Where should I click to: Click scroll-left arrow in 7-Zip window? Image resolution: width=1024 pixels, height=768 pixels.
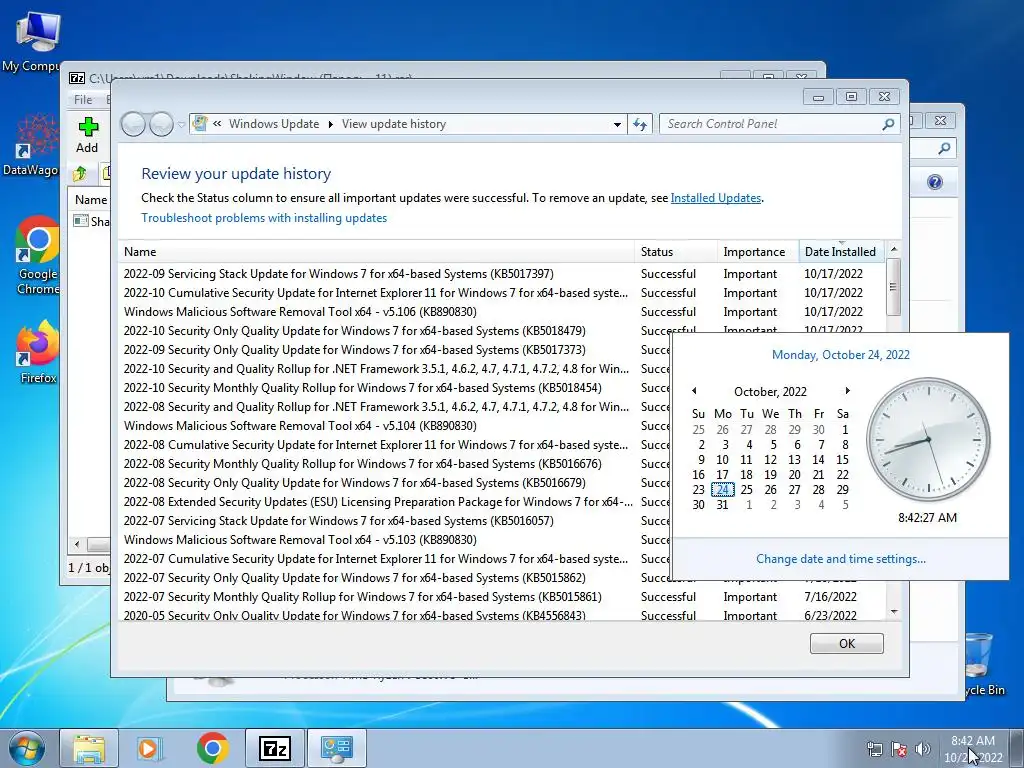click(x=77, y=544)
